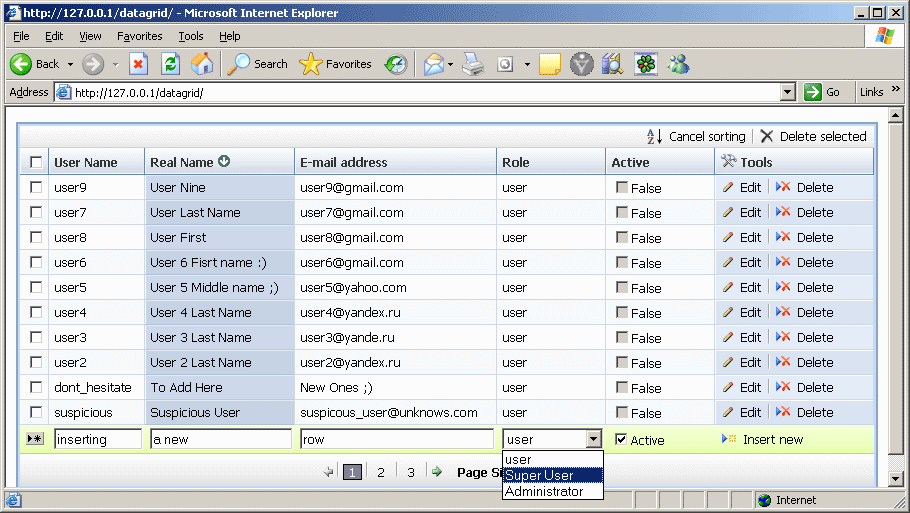Open Forward button history dropdown arrow
910x513 pixels.
coord(115,64)
